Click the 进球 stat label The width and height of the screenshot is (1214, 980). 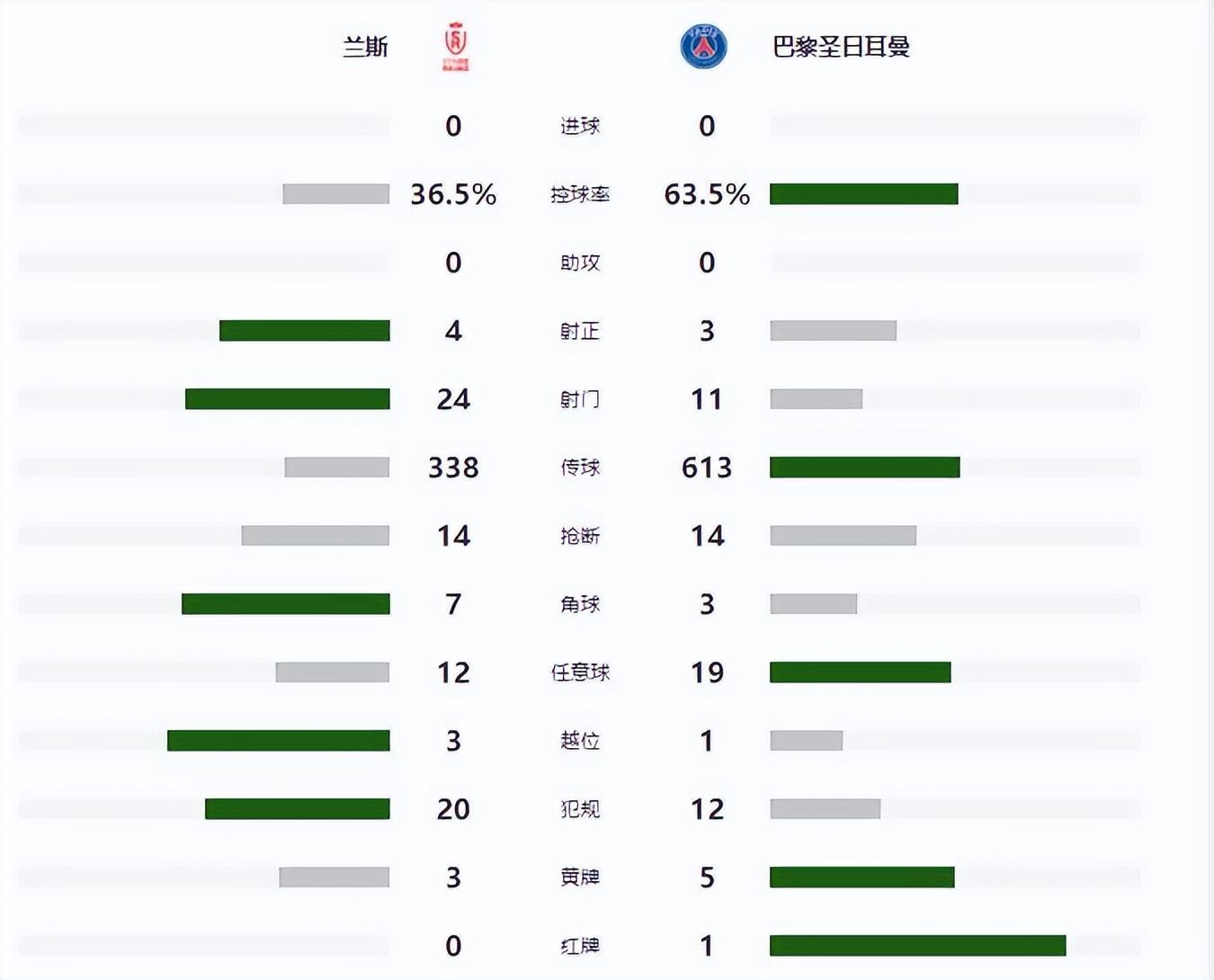pos(580,126)
